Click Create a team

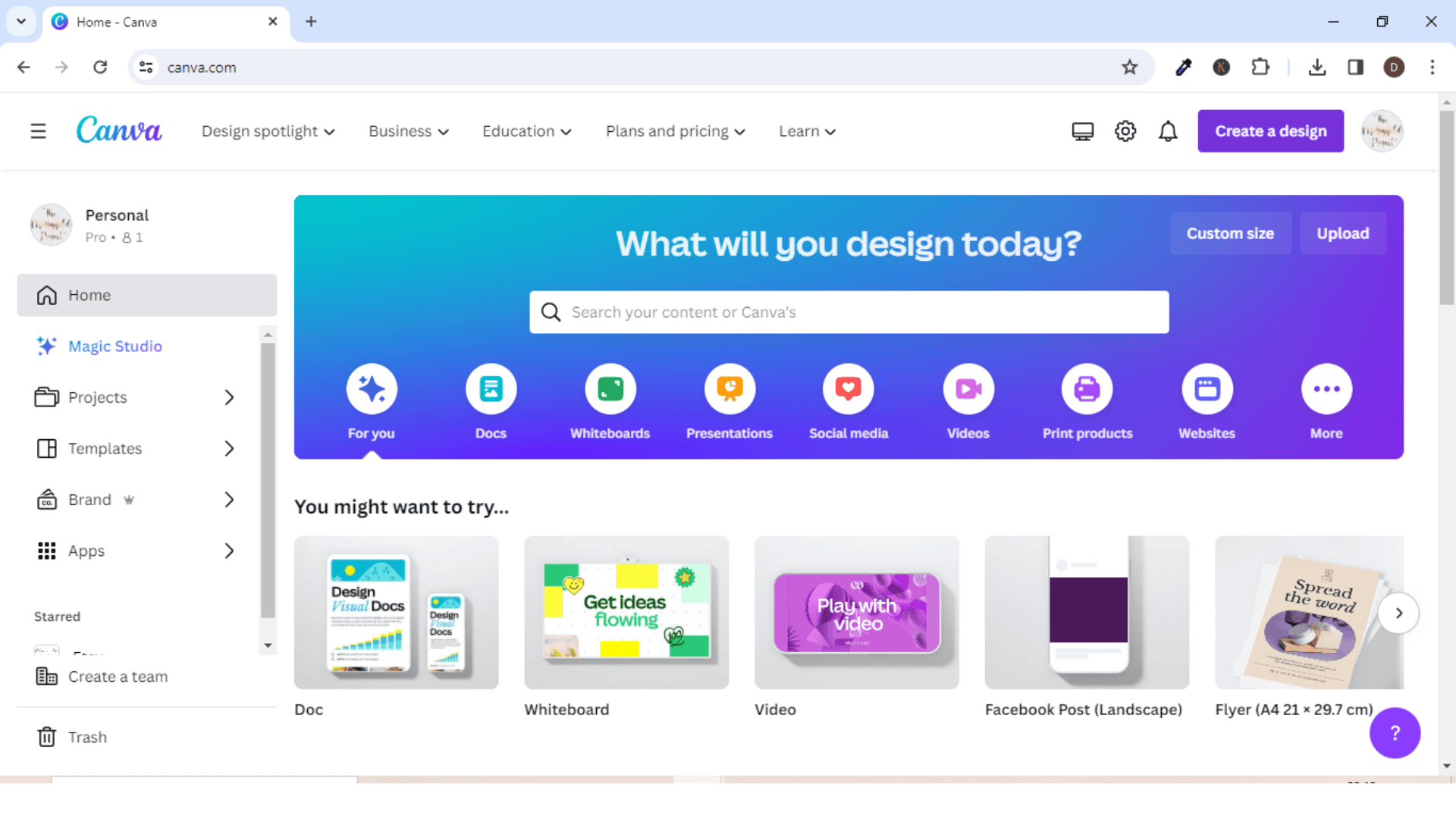[x=118, y=676]
